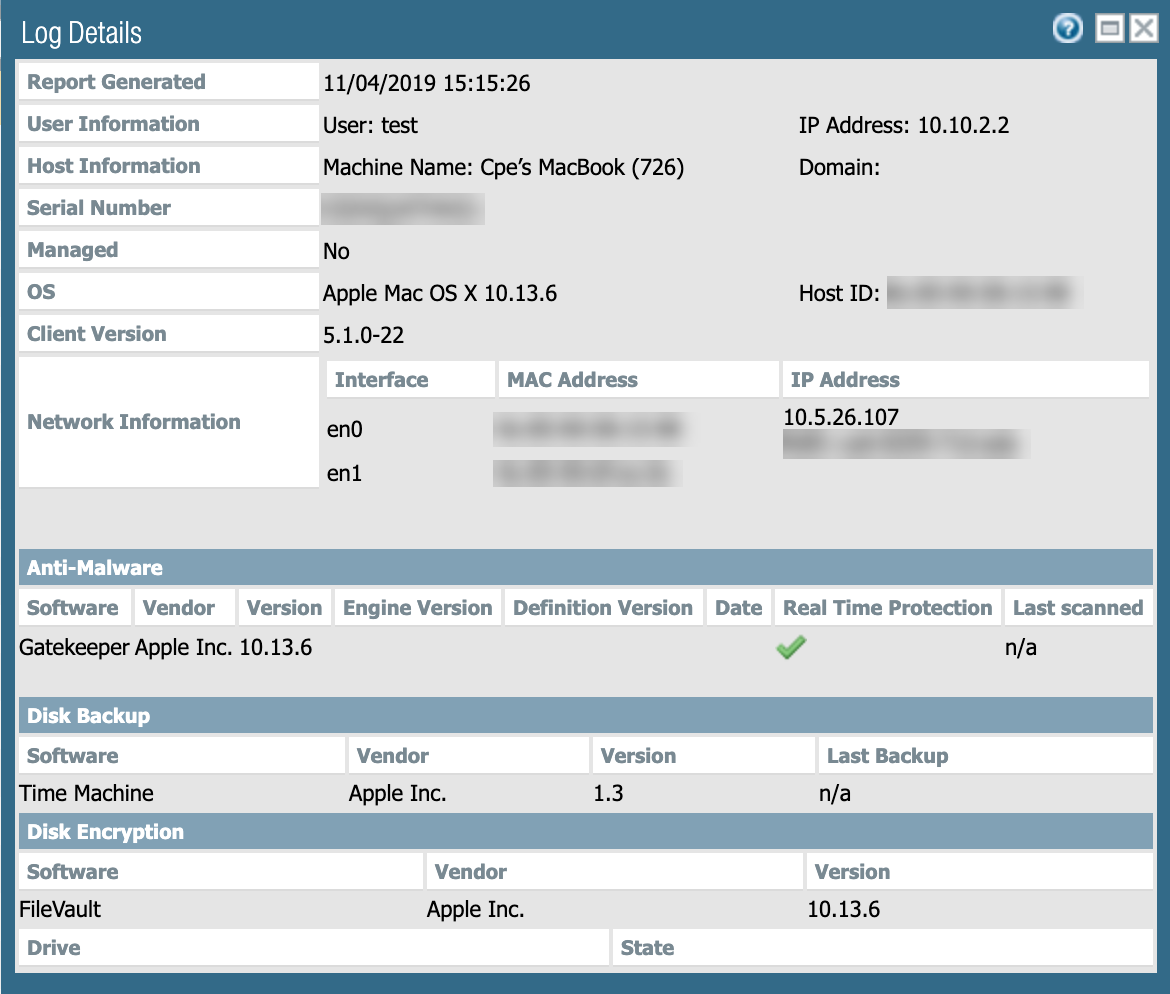Click the Last Backup column header

[887, 756]
